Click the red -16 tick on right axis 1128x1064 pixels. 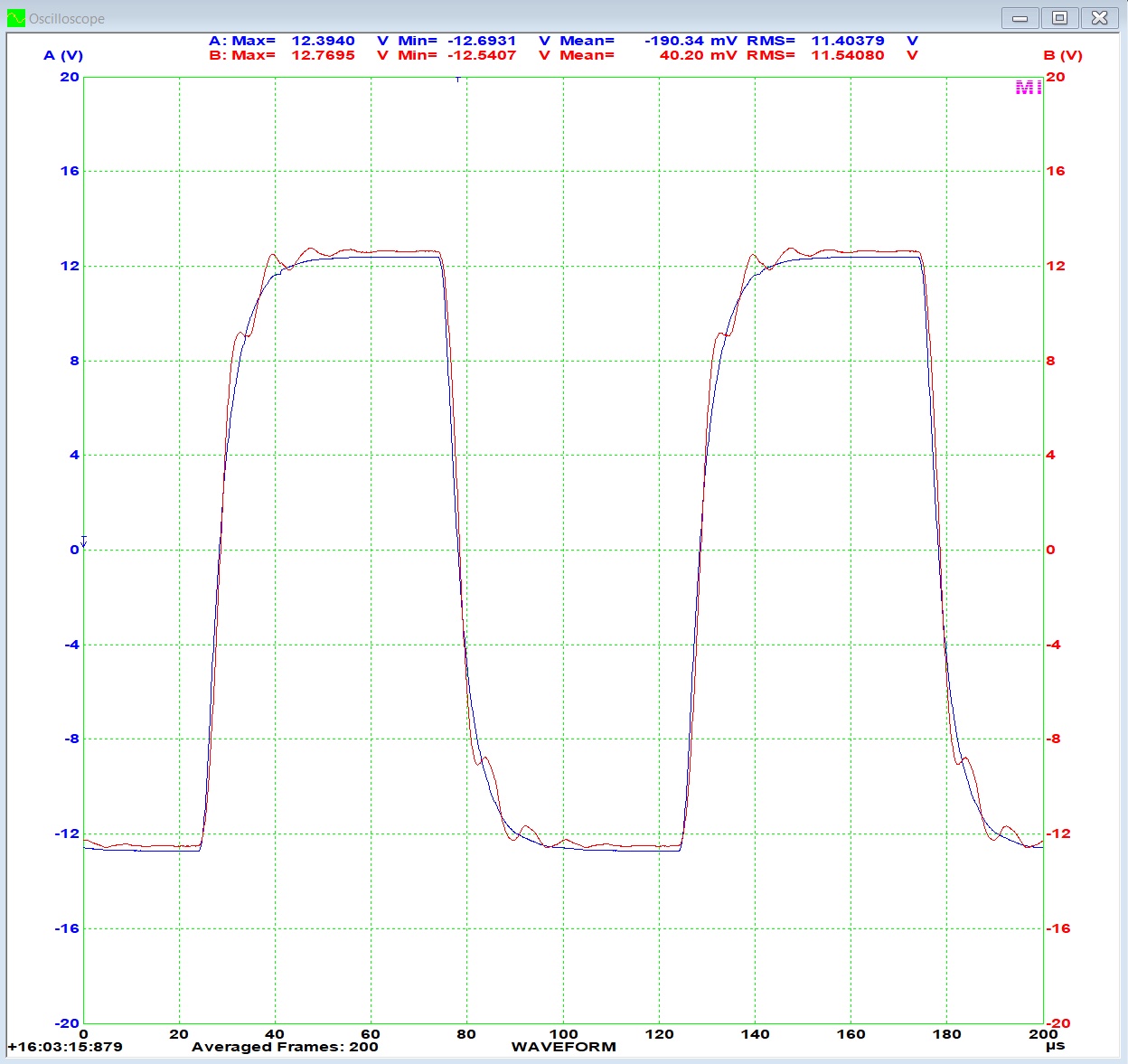point(1057,928)
